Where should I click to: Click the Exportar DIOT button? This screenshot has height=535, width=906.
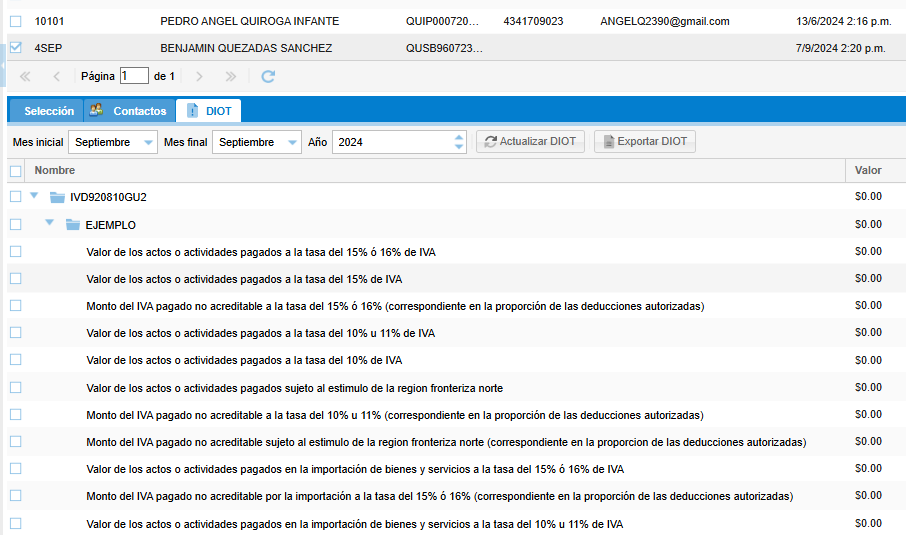pos(644,142)
